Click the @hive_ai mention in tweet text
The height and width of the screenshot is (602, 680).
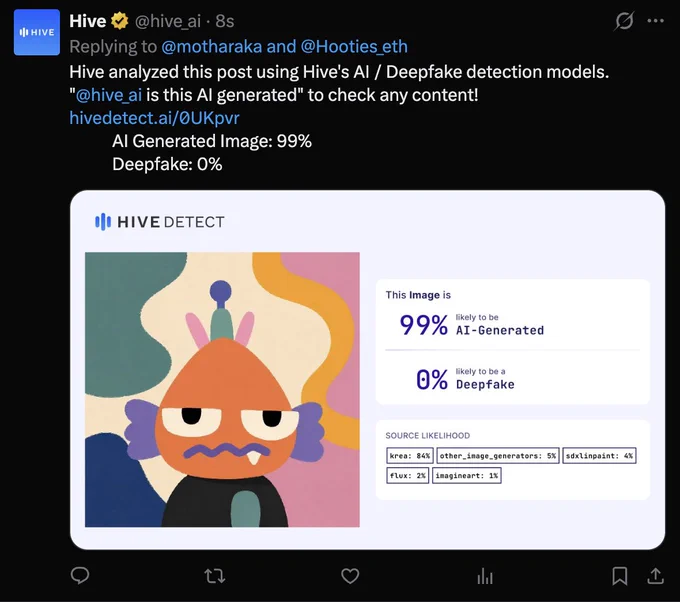109,95
